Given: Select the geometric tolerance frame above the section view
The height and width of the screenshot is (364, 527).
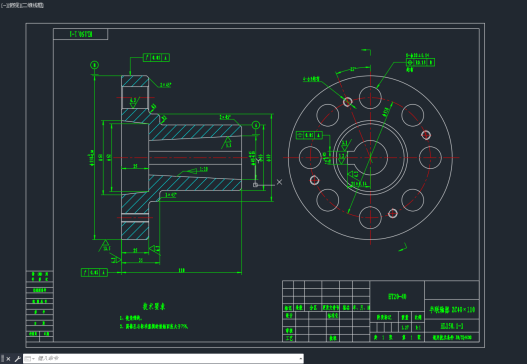Looking at the screenshot, I should 156,57.
